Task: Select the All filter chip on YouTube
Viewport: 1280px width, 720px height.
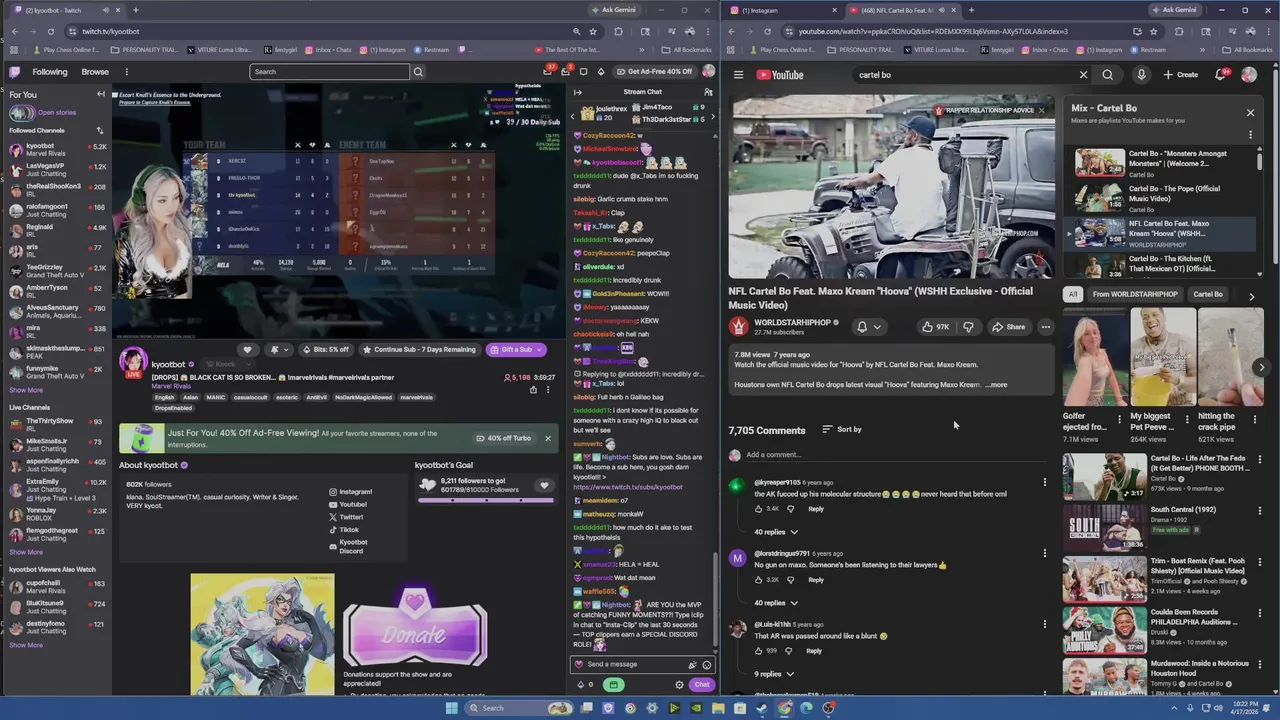Action: (x=1073, y=295)
